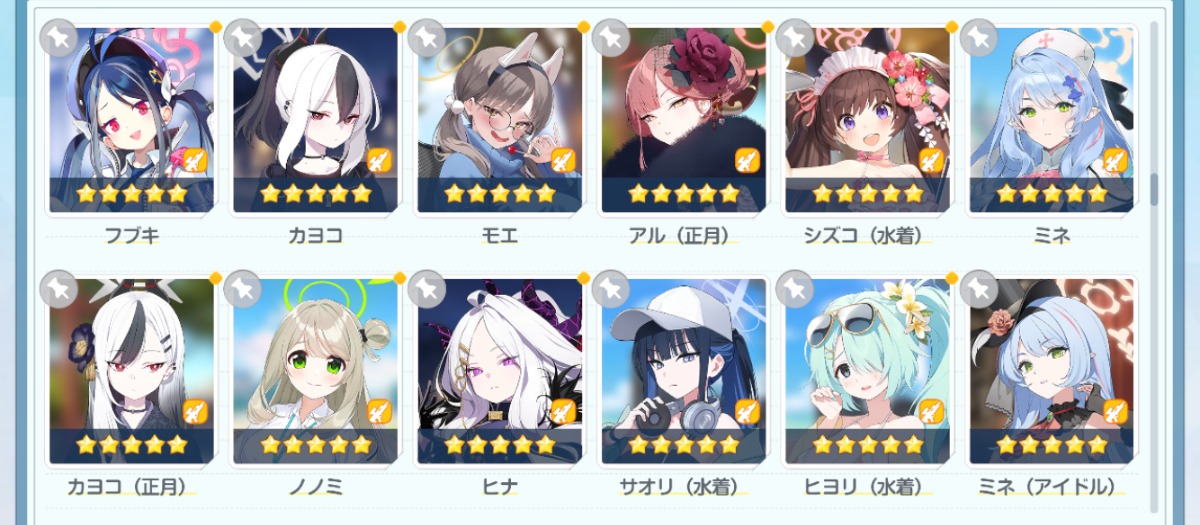Open the ノノミ student card
1200x525 pixels.
point(316,371)
